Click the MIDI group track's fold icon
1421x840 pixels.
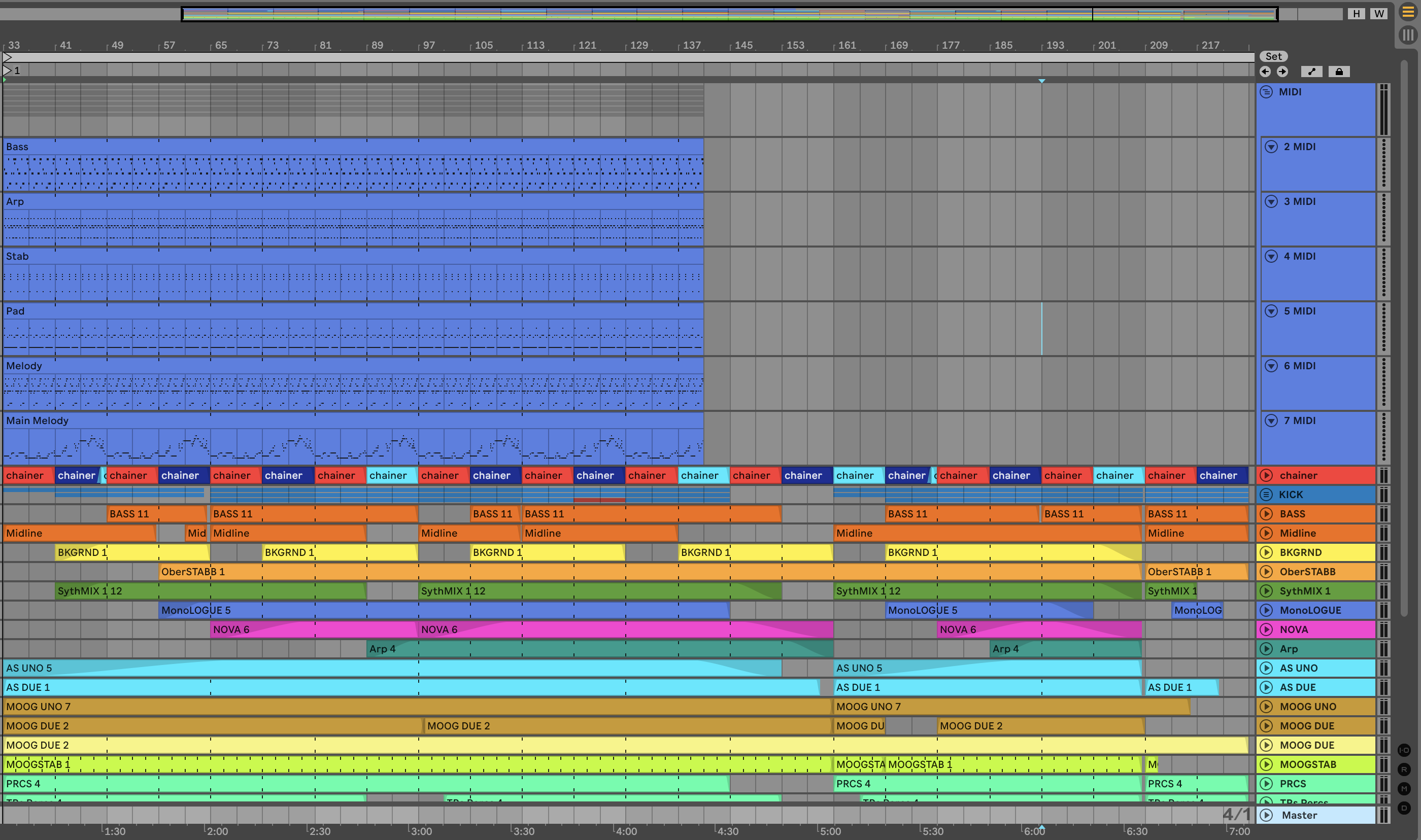(1266, 92)
